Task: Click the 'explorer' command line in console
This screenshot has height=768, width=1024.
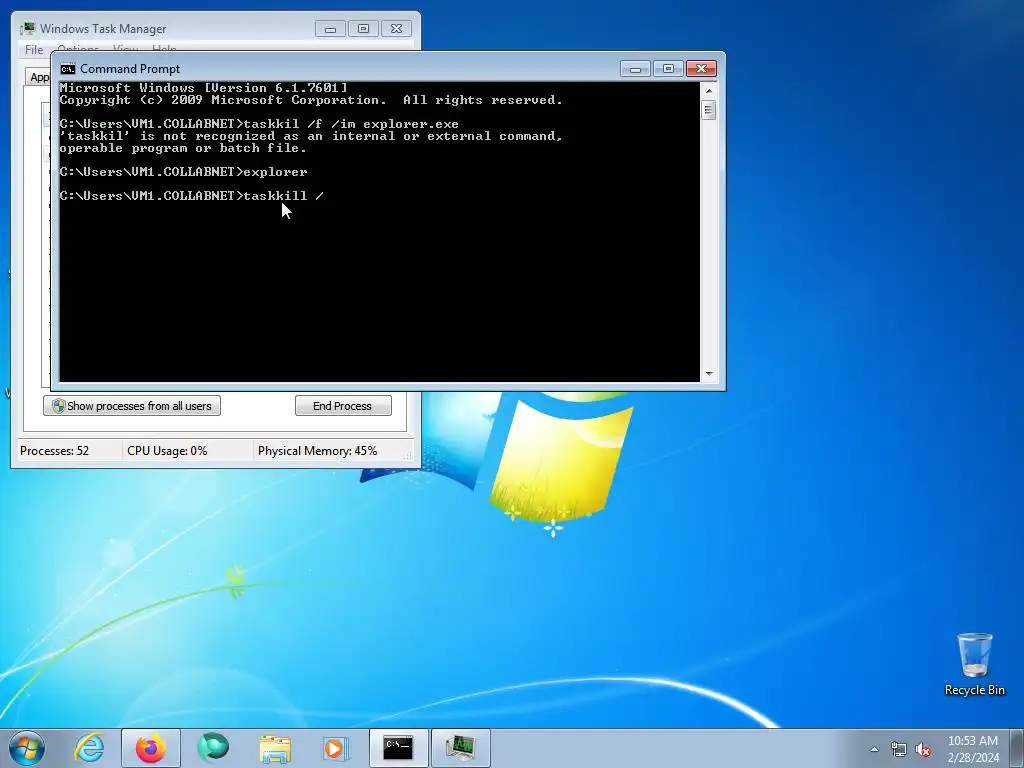Action: pyautogui.click(x=275, y=172)
